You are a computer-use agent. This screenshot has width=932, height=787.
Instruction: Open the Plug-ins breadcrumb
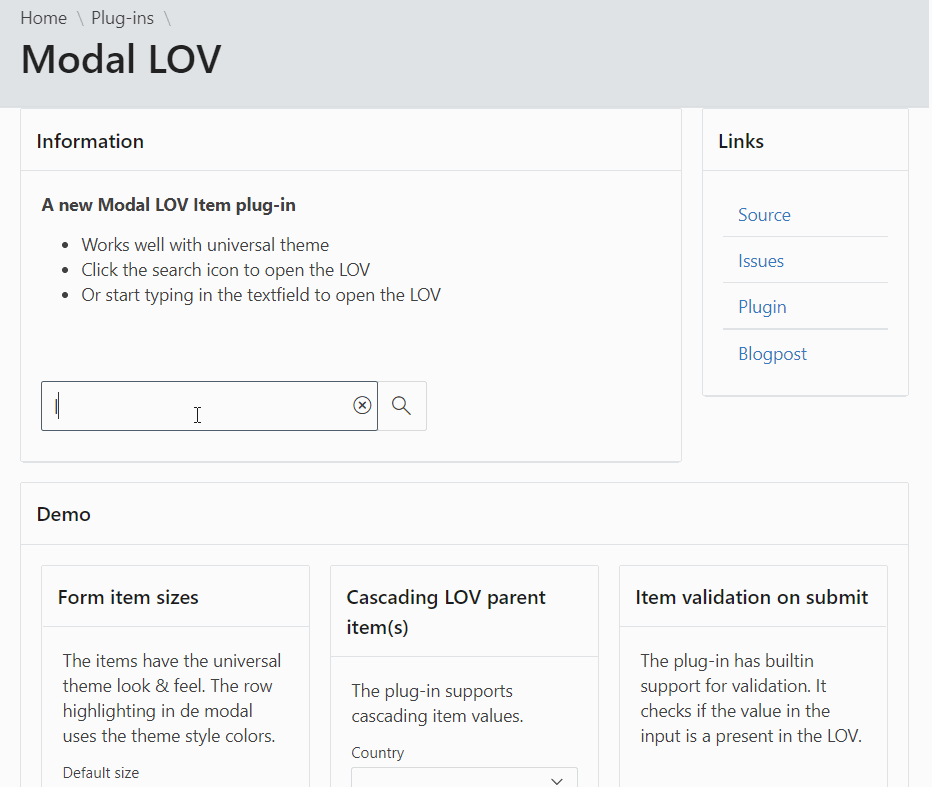(122, 18)
